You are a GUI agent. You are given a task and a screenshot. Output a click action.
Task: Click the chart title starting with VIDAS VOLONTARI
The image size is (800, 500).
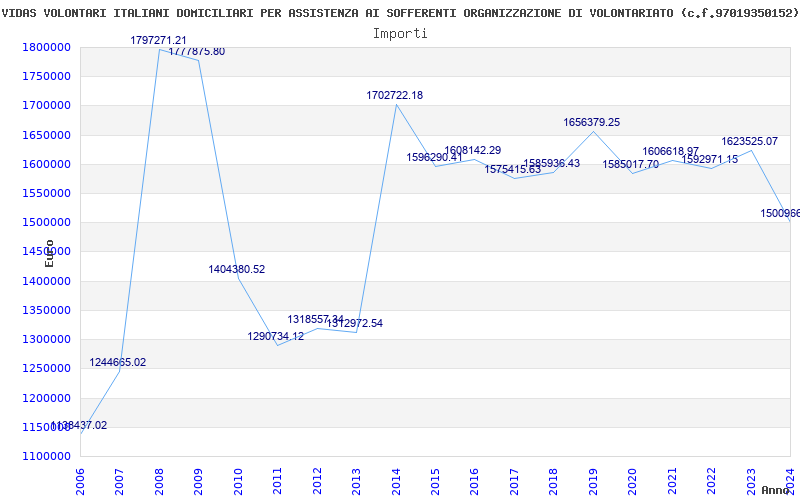[400, 13]
